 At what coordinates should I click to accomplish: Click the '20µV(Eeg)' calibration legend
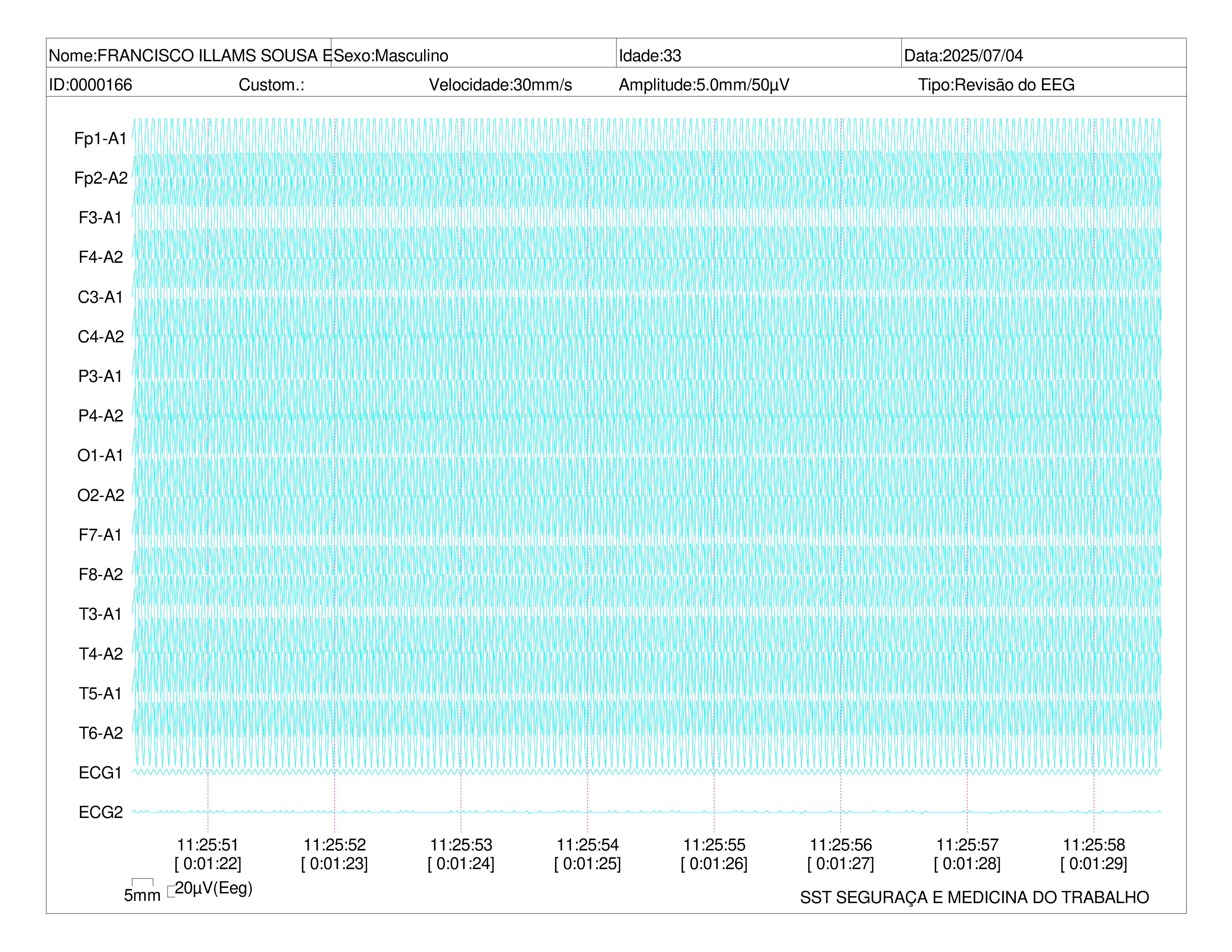213,888
